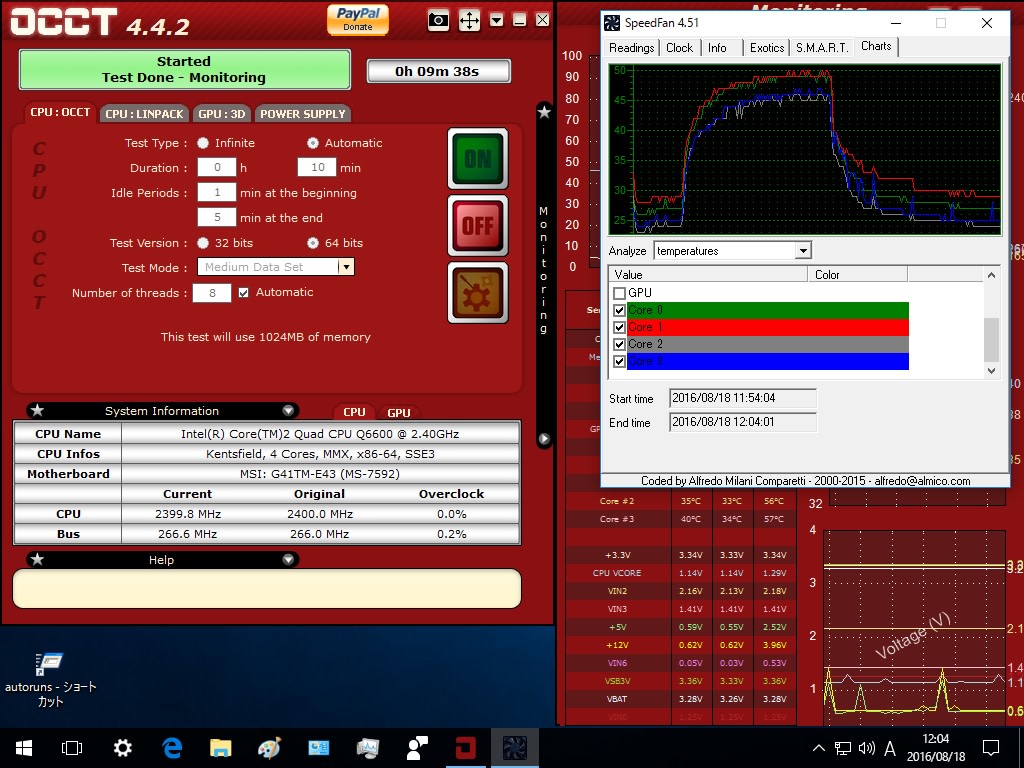1024x768 pixels.
Task: Enable the GPU checkbox in SpeedFan chart list
Action: tap(620, 293)
